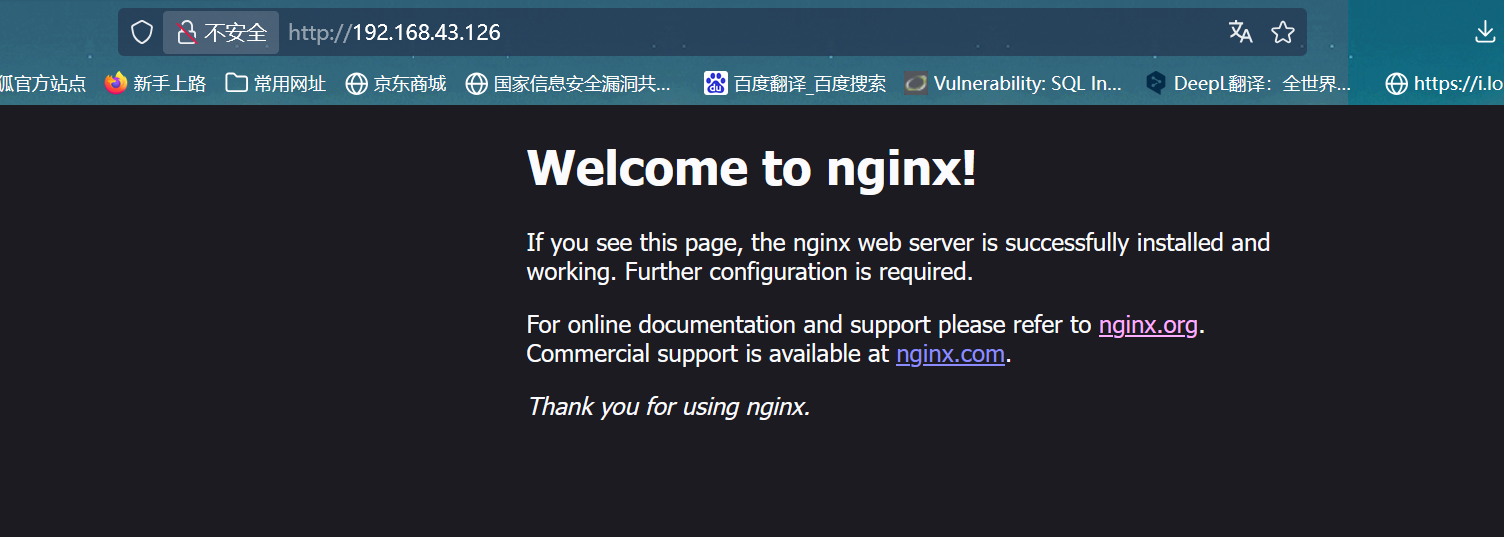Viewport: 1504px width, 537px height.
Task: Click the text Further configuration is required.
Action: point(799,272)
